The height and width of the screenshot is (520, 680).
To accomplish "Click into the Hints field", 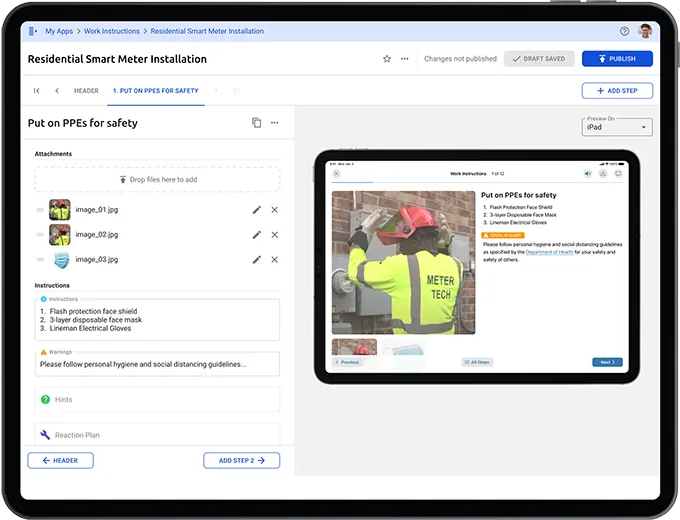I will click(x=157, y=399).
